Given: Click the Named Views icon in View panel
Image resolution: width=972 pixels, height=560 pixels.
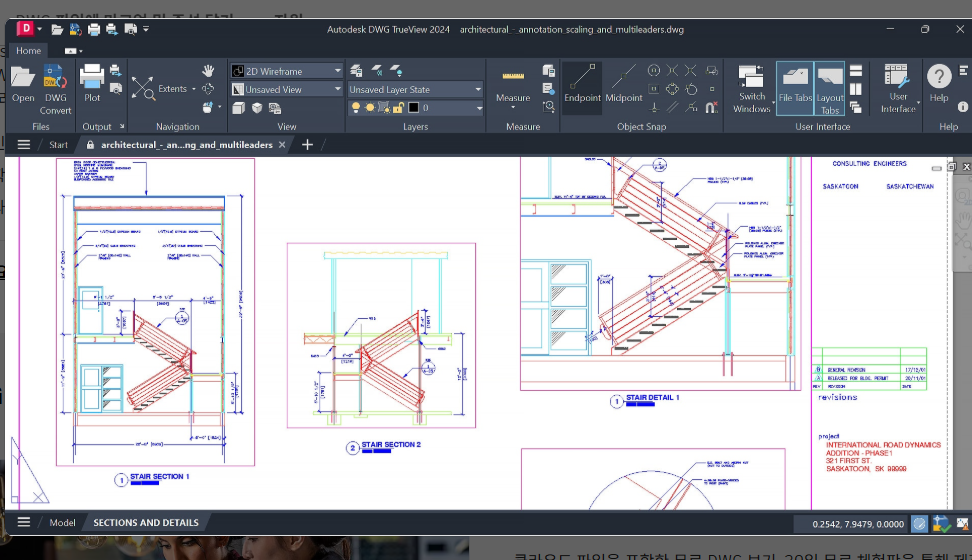Looking at the screenshot, I should (x=275, y=108).
